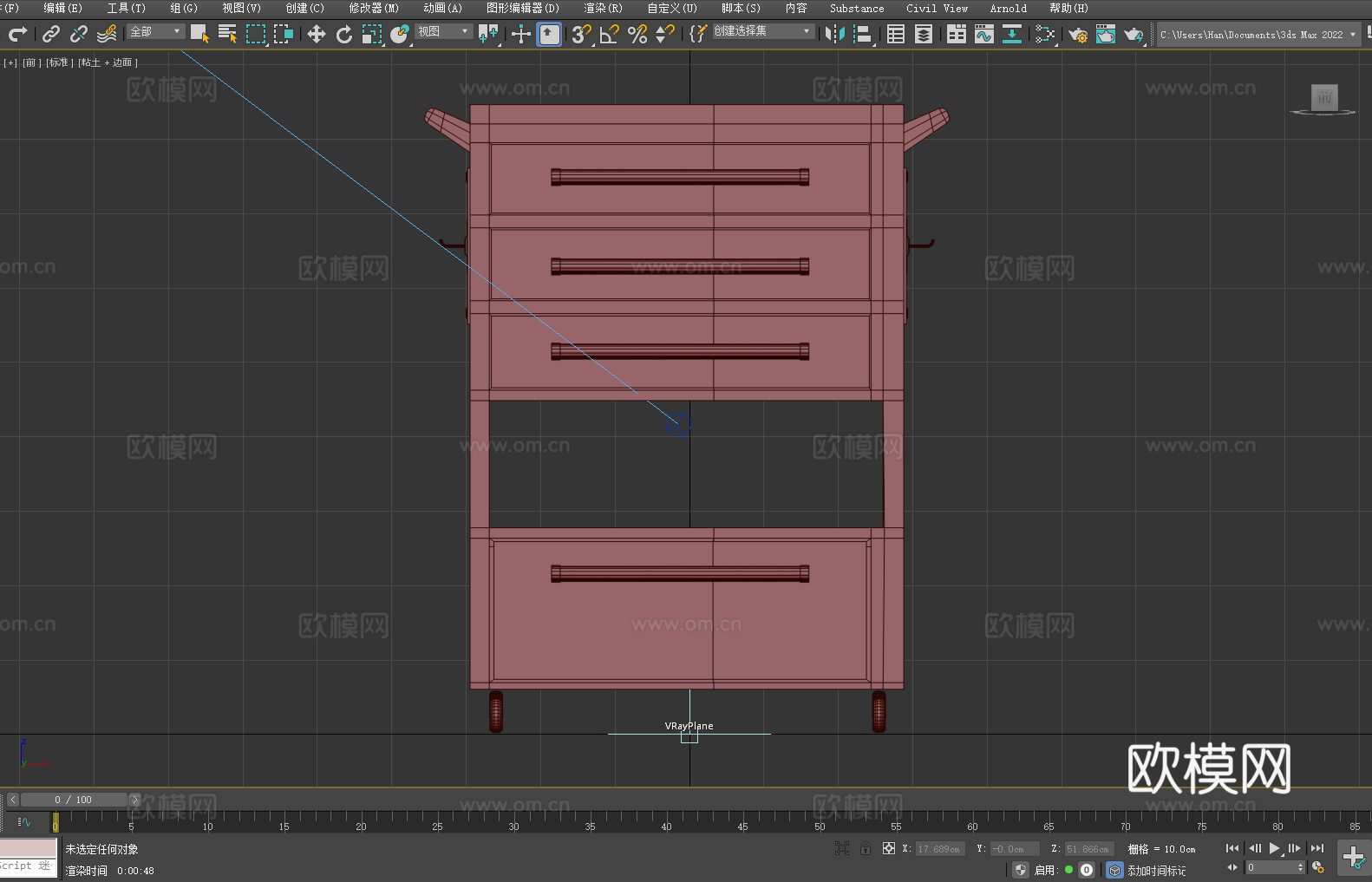Click the time slider 0 / 100
This screenshot has width=1372, height=882.
74,800
